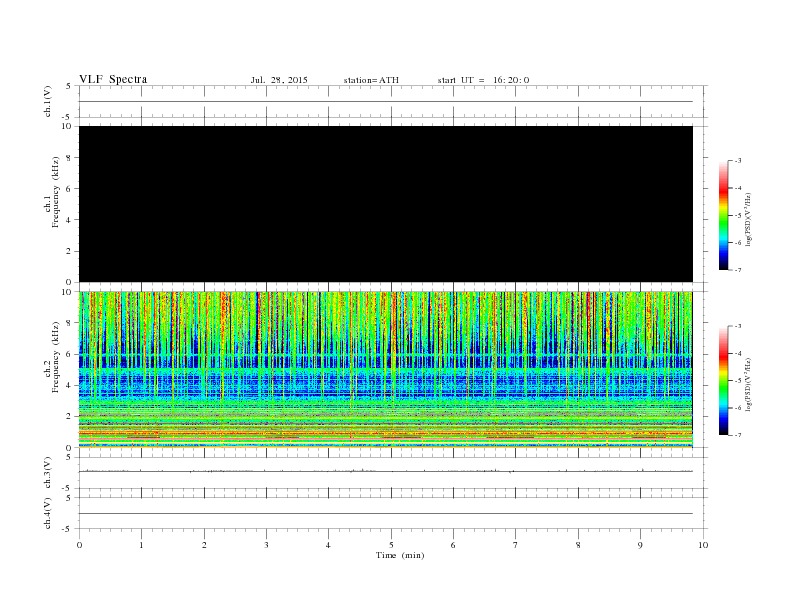Click time axis tick label "2"
792x612 pixels.
(204, 545)
